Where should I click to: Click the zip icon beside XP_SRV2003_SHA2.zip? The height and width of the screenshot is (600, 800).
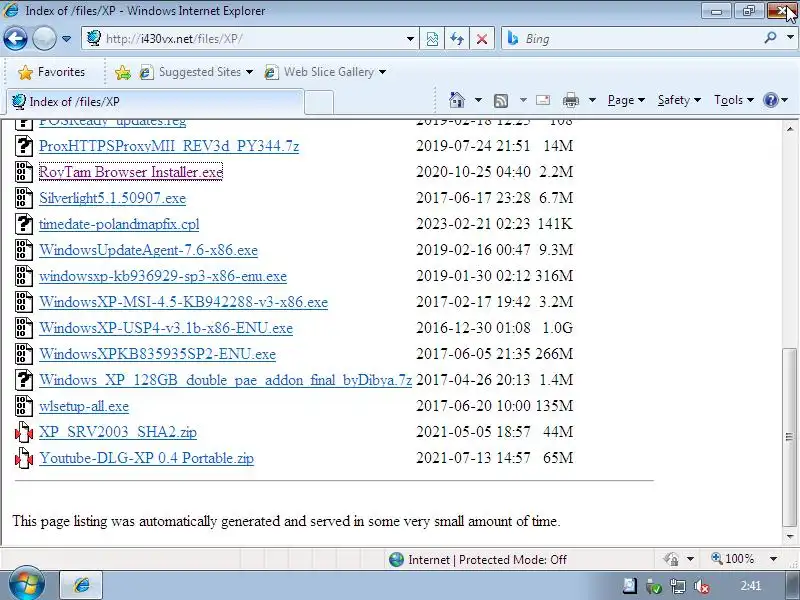coord(23,432)
